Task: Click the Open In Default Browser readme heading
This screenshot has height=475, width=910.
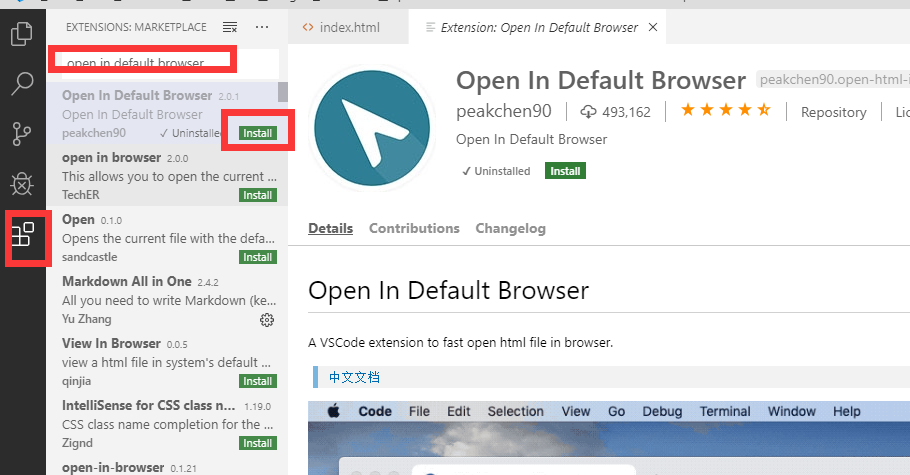Action: (449, 290)
